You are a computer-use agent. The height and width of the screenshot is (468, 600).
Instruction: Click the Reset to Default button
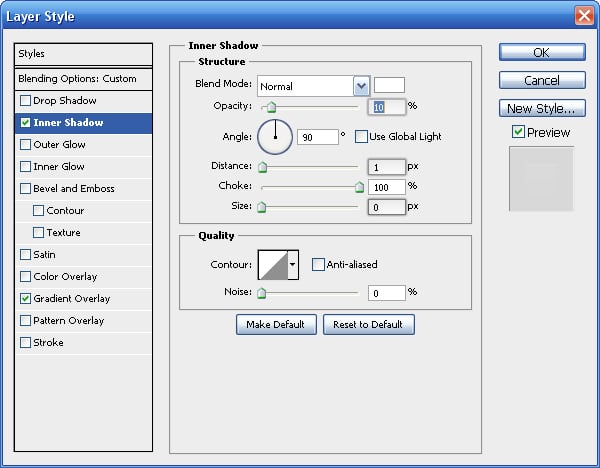[x=368, y=325]
